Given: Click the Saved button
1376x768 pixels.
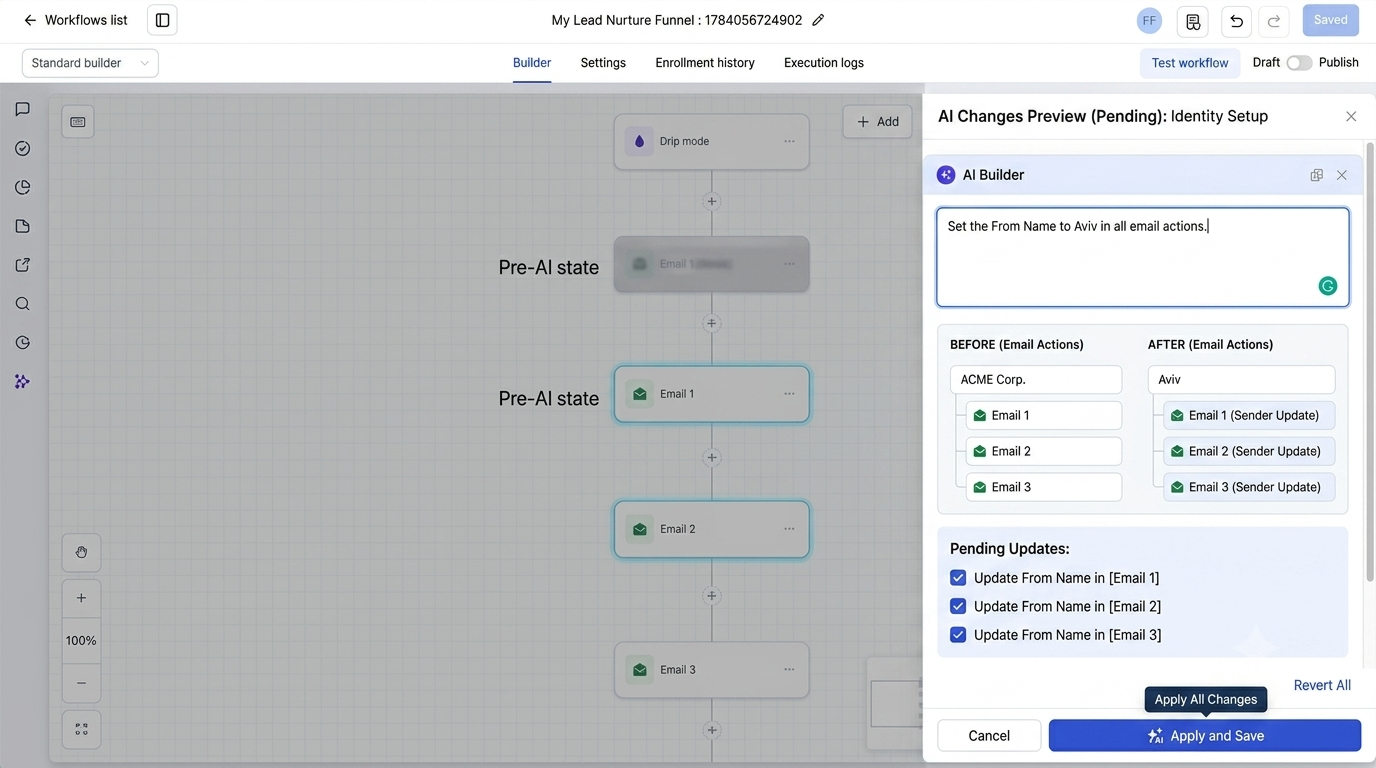Looking at the screenshot, I should tap(1330, 20).
